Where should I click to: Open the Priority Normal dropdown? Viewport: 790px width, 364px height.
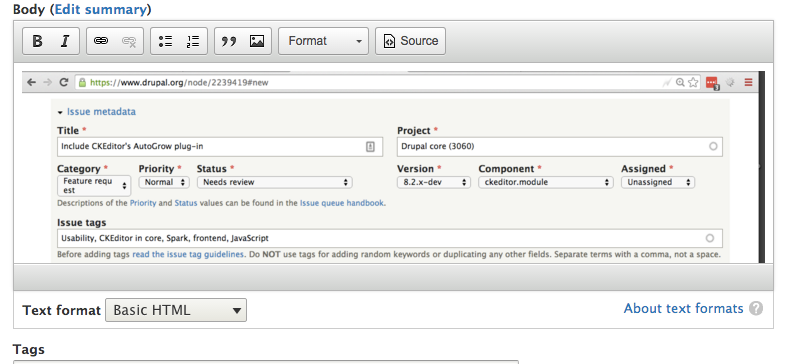164,182
